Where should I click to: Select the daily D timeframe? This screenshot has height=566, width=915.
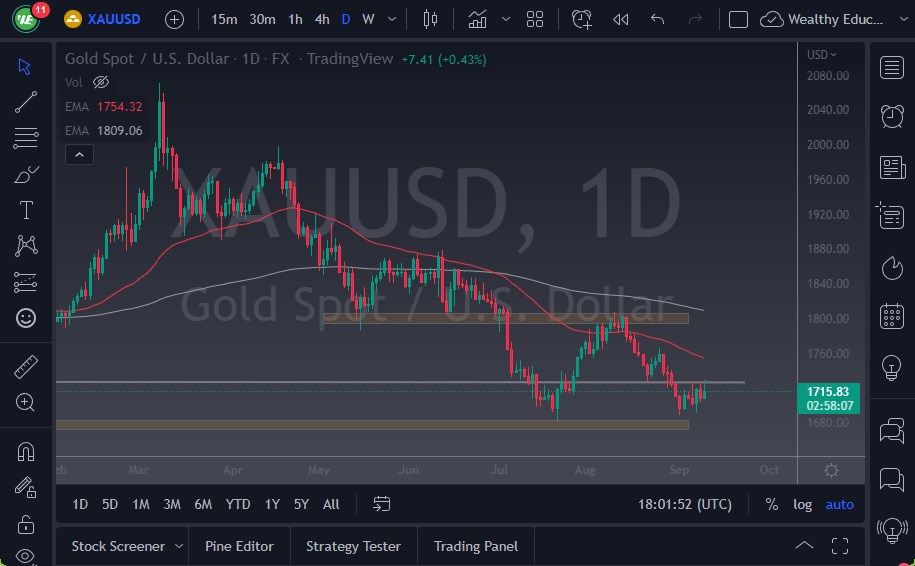pyautogui.click(x=346, y=19)
